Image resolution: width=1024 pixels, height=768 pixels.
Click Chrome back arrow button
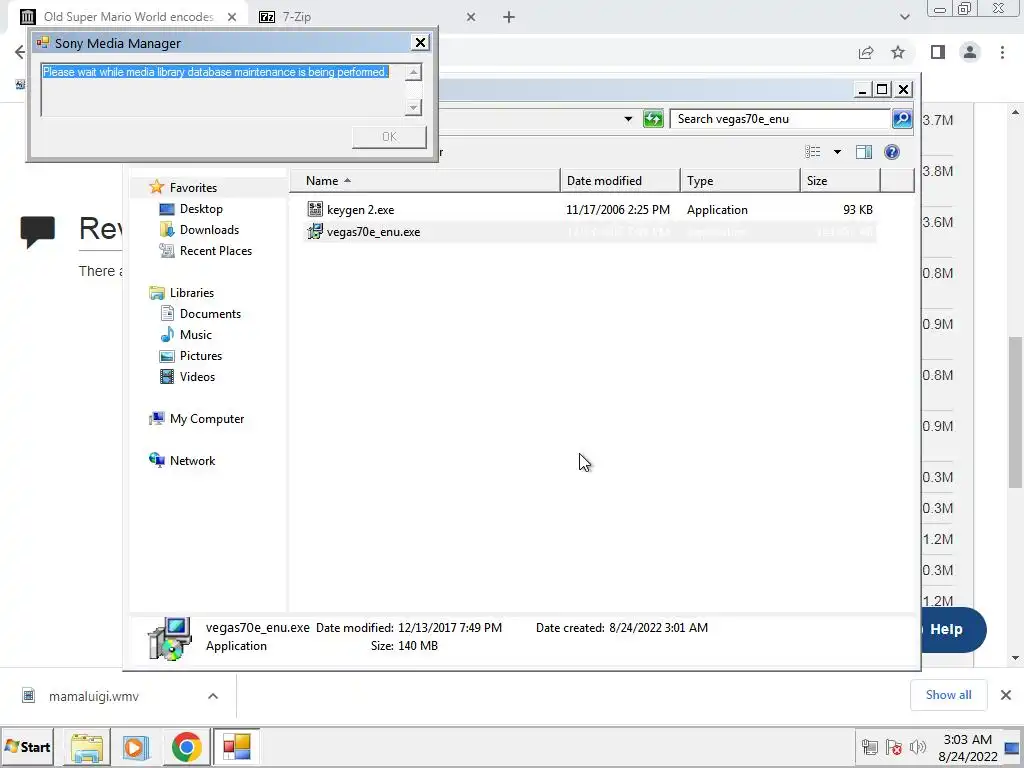pyautogui.click(x=19, y=52)
